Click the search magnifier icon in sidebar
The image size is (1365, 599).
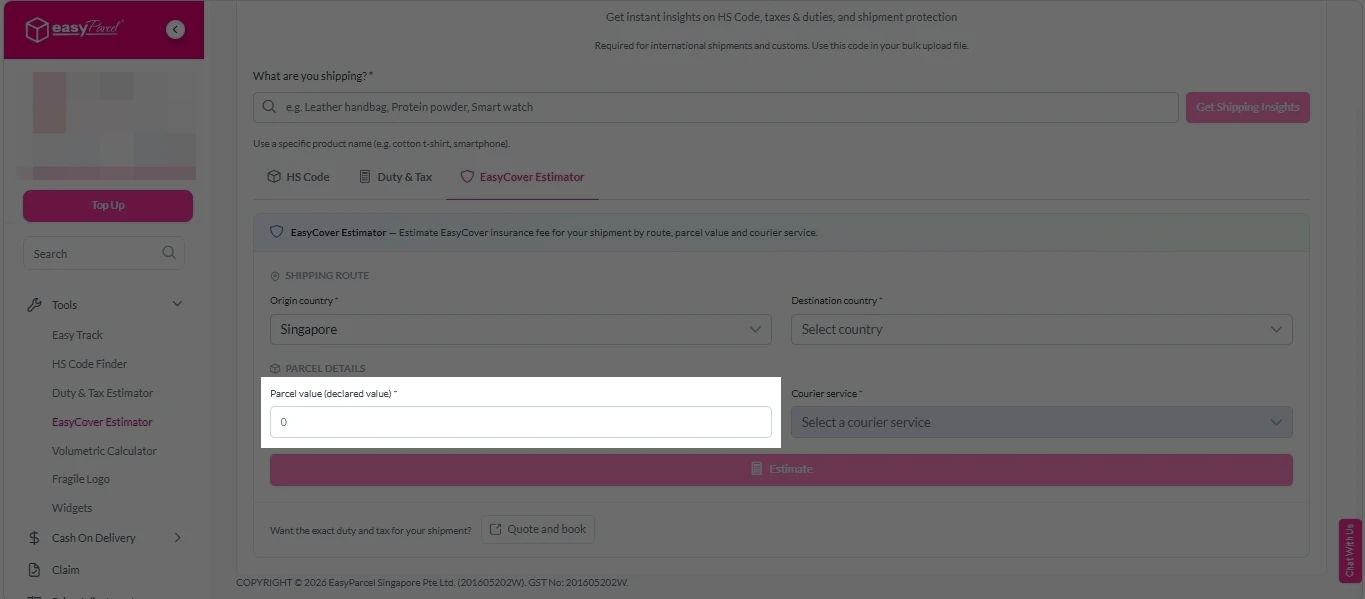tap(169, 253)
